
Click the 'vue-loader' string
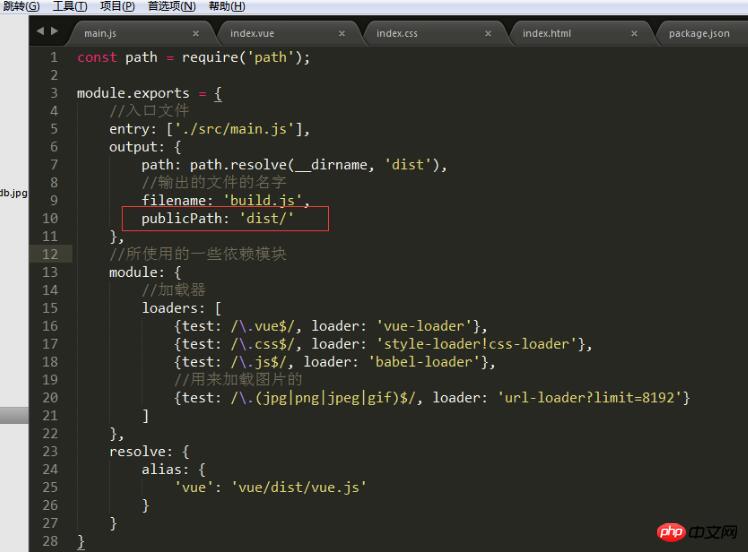coord(425,326)
